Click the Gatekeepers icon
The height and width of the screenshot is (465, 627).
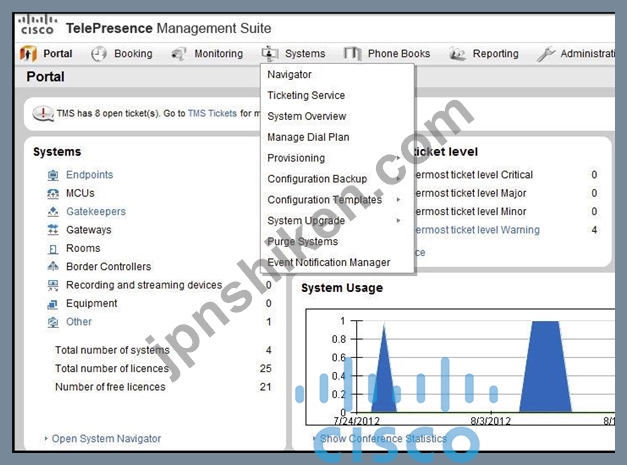click(x=53, y=212)
